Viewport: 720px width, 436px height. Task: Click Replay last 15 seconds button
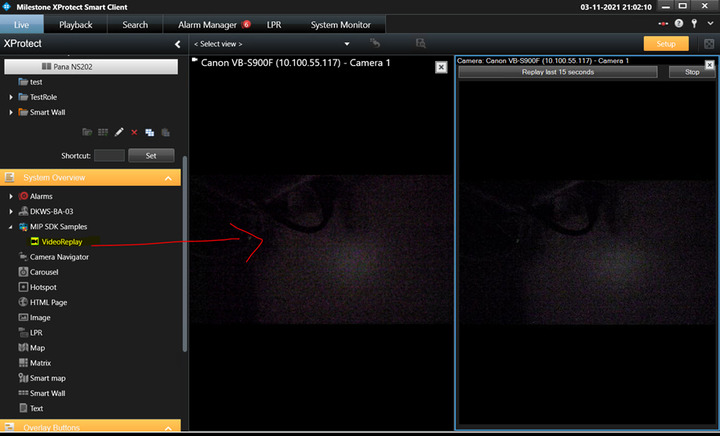[x=558, y=72]
